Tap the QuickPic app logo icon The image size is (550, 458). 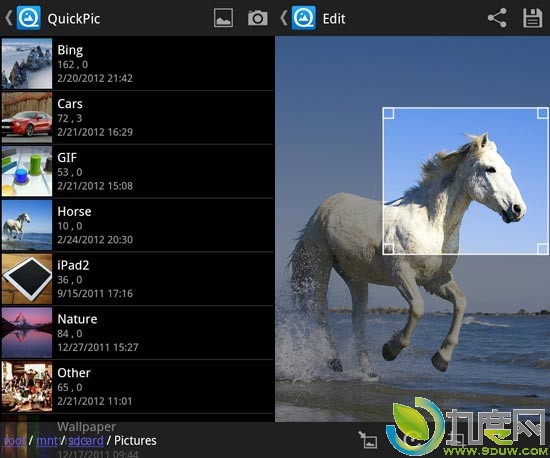pyautogui.click(x=29, y=18)
